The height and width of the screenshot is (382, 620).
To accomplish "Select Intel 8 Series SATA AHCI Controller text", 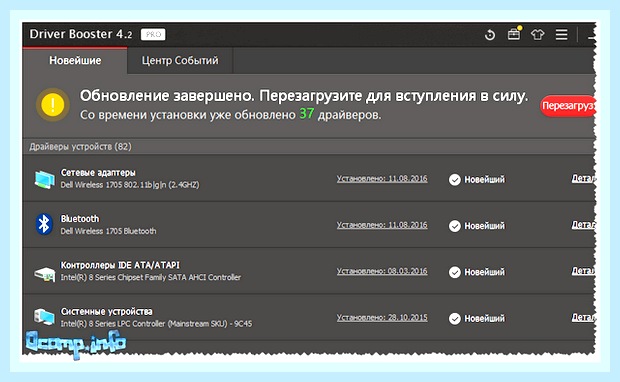I will (x=151, y=278).
